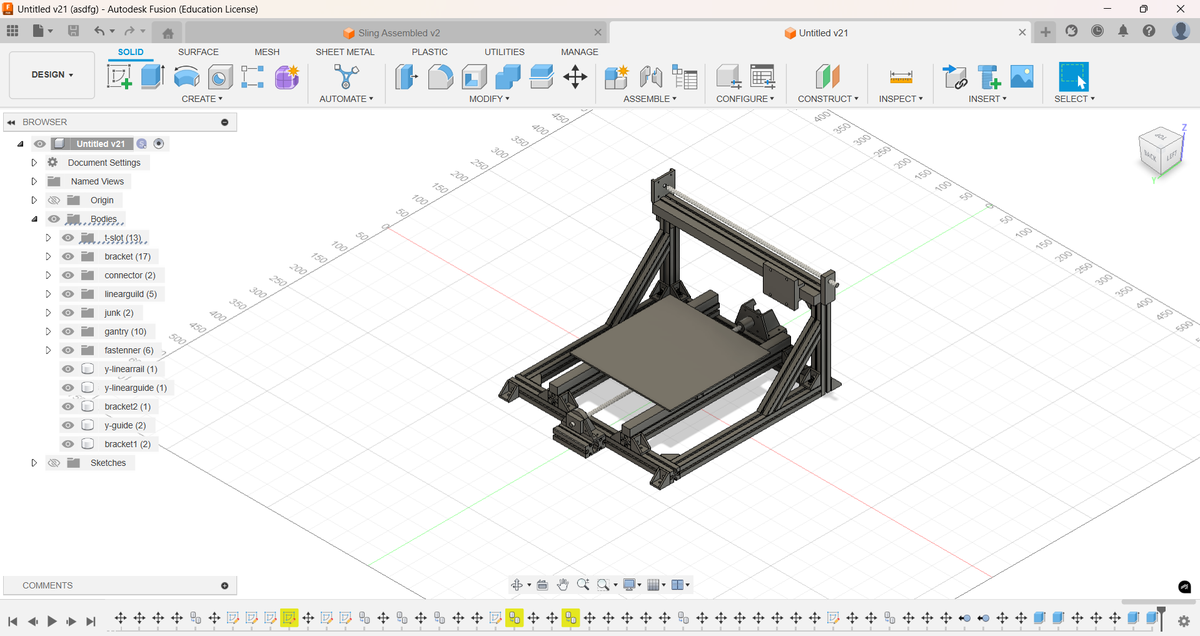Open the INSPECT dropdown menu
This screenshot has width=1200, height=636.
tap(902, 99)
